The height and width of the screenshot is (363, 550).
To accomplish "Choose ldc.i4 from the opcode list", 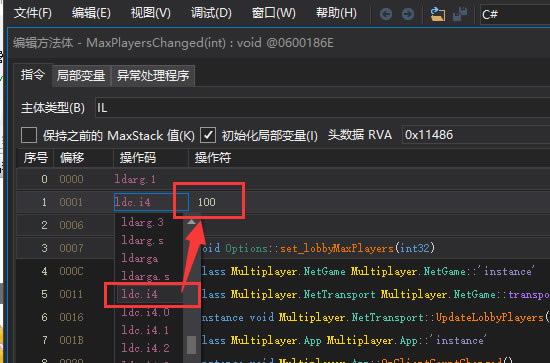I will 139,294.
